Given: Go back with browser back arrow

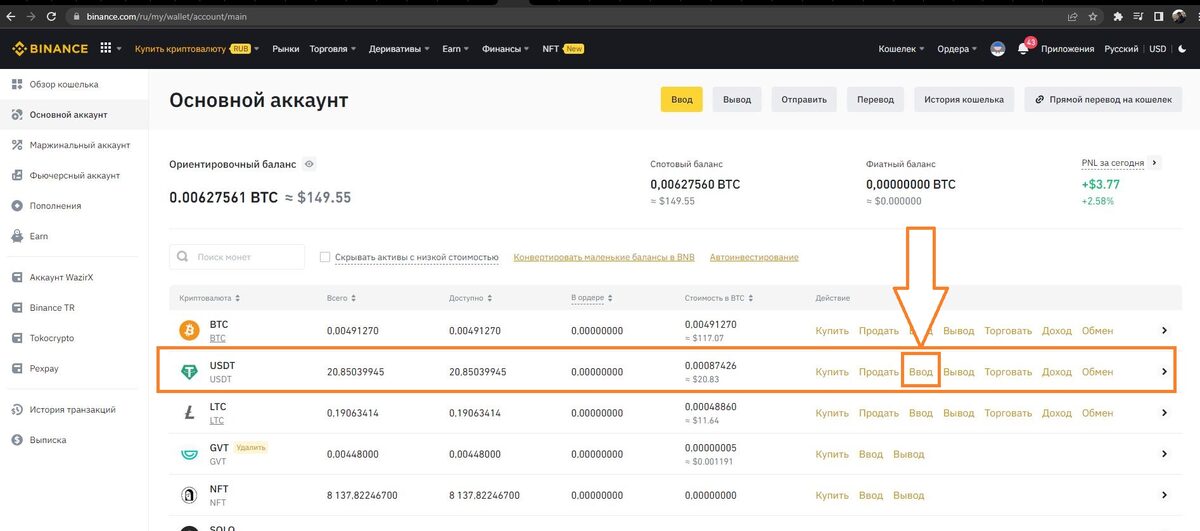Looking at the screenshot, I should tap(11, 16).
